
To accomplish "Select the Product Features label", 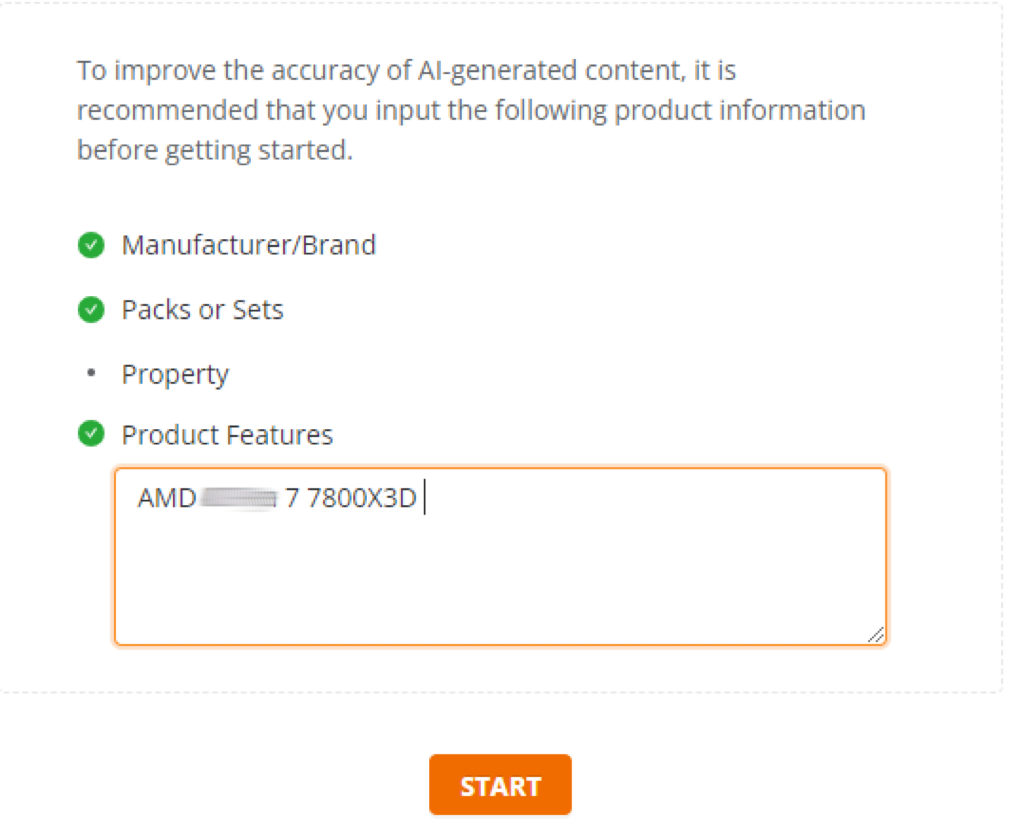I will click(227, 435).
